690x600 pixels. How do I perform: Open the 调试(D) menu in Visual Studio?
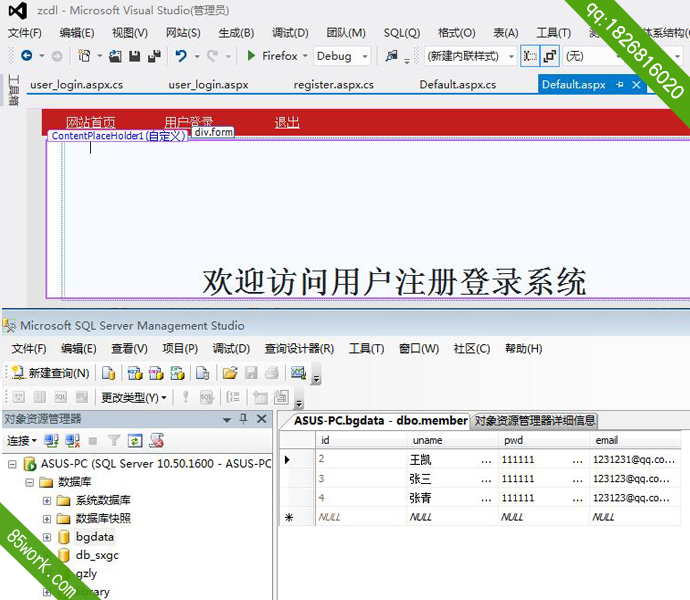pyautogui.click(x=290, y=33)
